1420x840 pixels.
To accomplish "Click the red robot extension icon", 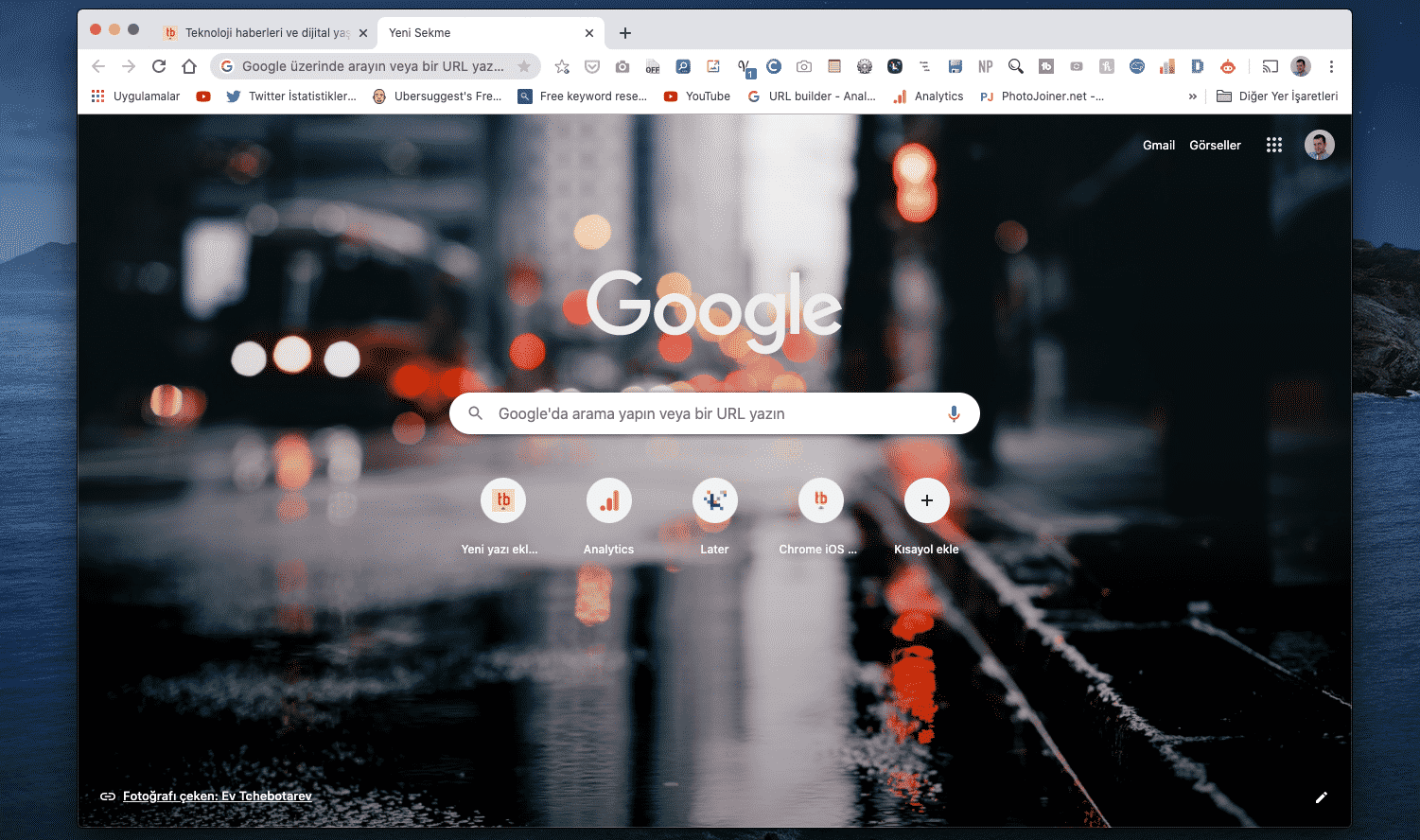I will pos(1228,66).
